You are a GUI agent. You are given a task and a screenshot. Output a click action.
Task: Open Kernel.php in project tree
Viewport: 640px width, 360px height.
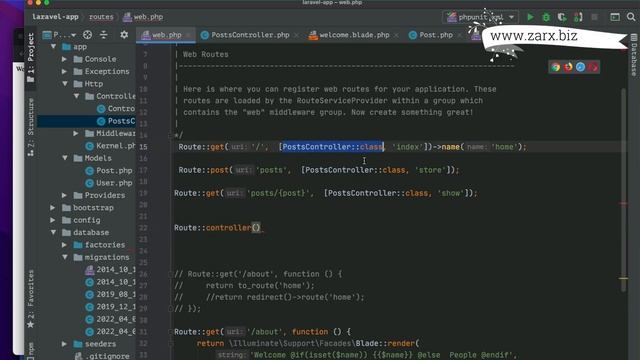110,146
